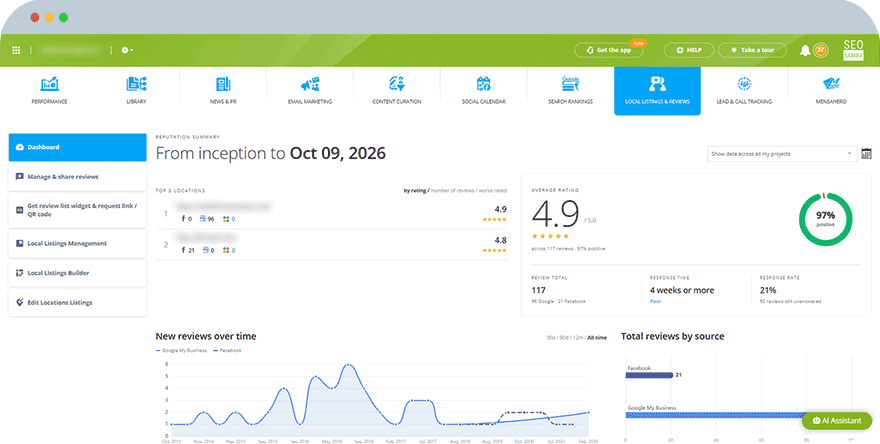Click the Poor response time label

pyautogui.click(x=656, y=301)
